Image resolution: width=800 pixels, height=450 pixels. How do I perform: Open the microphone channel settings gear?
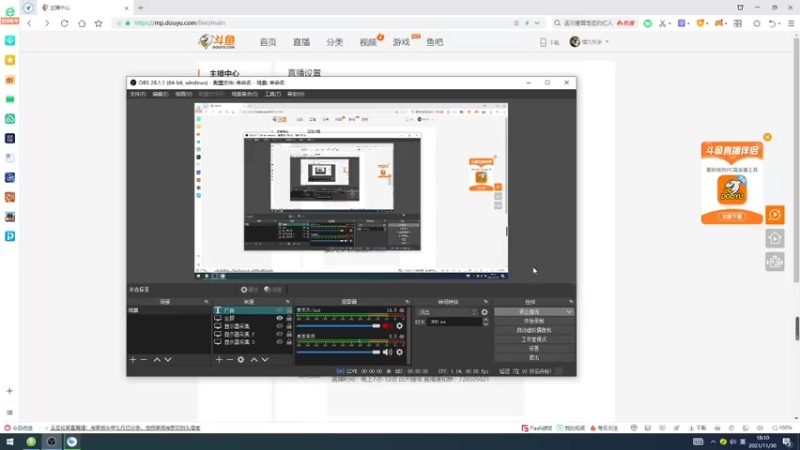pyautogui.click(x=399, y=326)
